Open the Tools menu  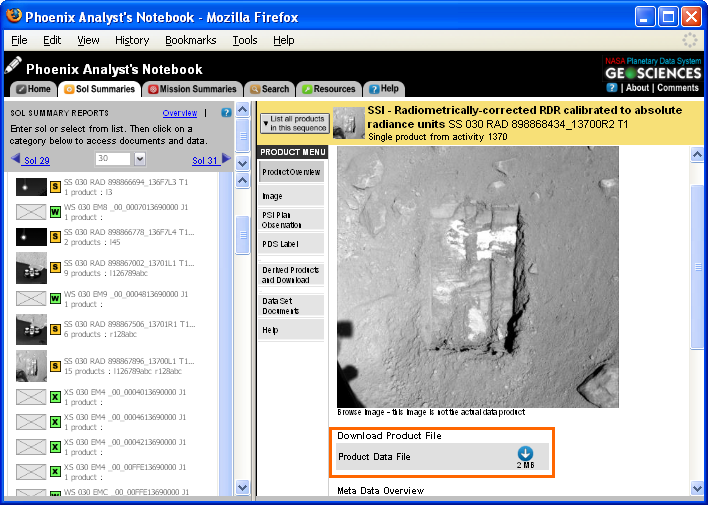245,40
